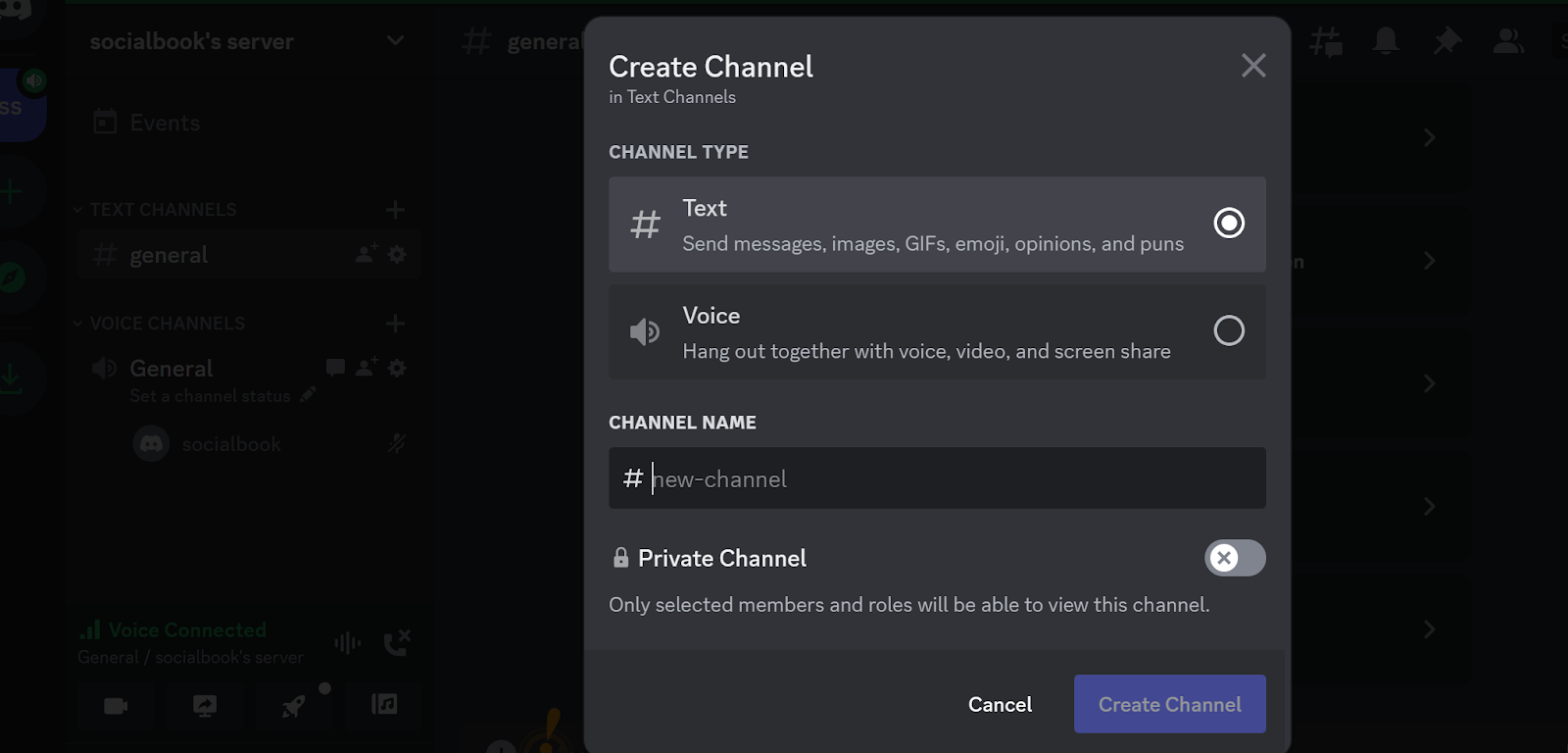This screenshot has height=753, width=1568.
Task: Disconnect from voice using the phone icon
Action: [396, 643]
